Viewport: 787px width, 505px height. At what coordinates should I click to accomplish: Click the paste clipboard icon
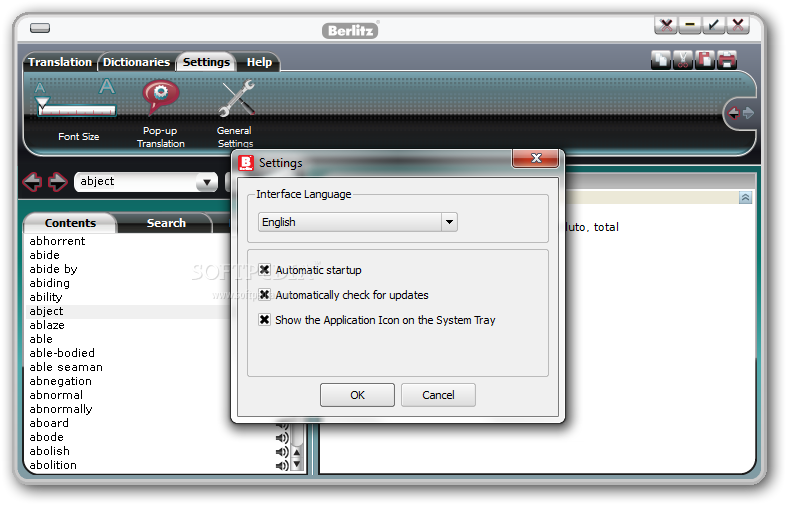pyautogui.click(x=705, y=60)
